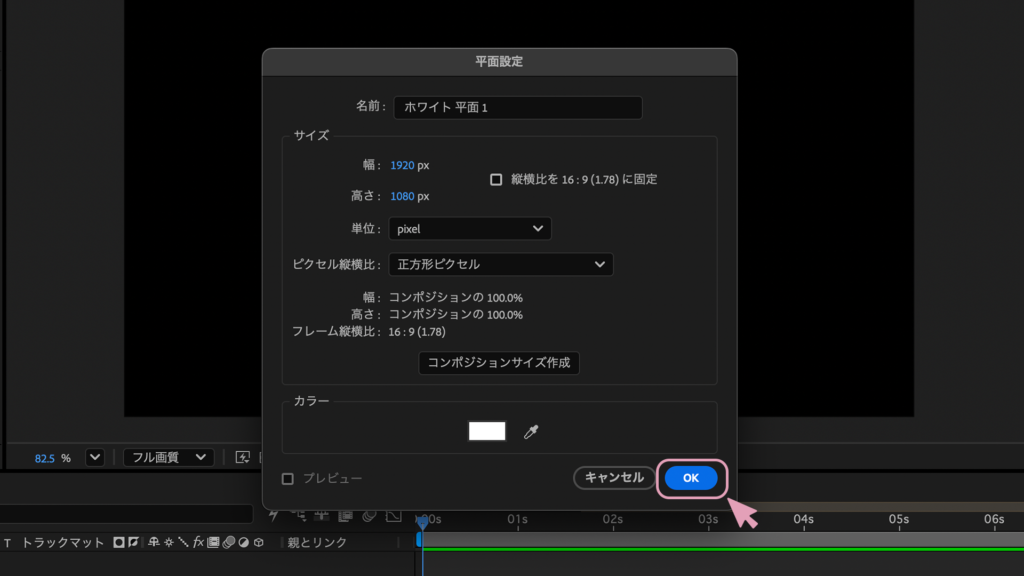The image size is (1024, 576).
Task: Click the quality diagonal-line switch icon
Action: point(183,542)
